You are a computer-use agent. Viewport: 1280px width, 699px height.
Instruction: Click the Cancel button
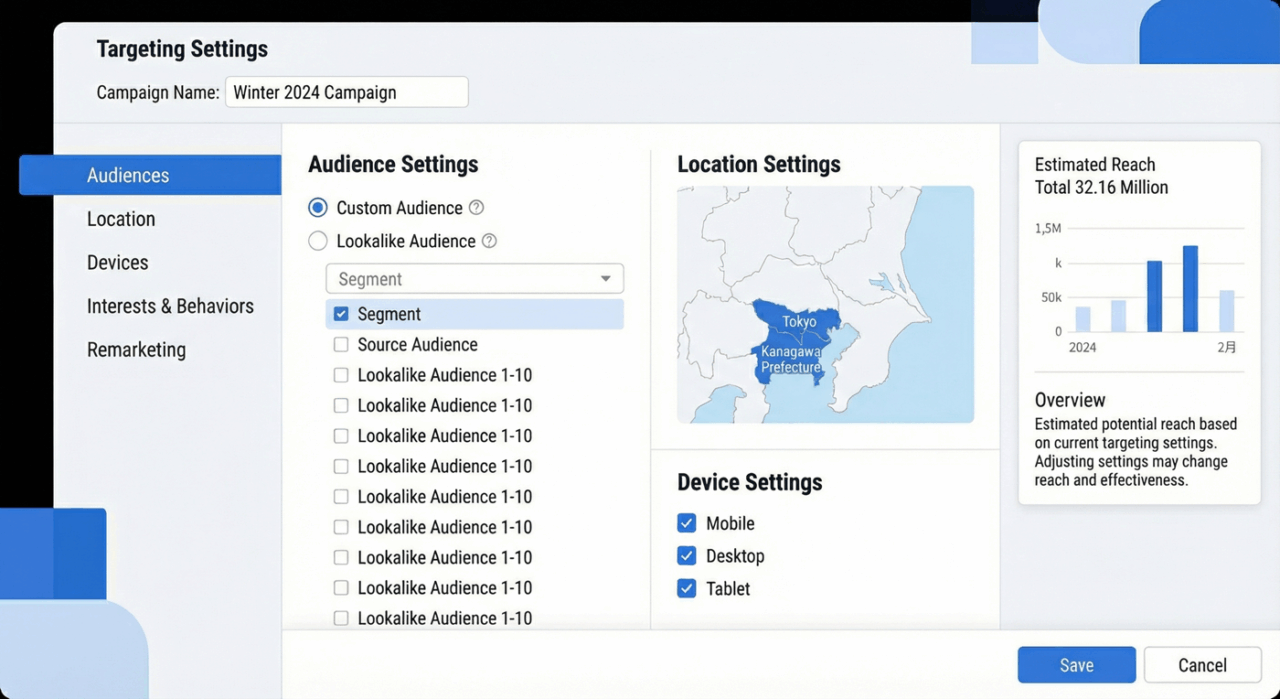(1201, 665)
